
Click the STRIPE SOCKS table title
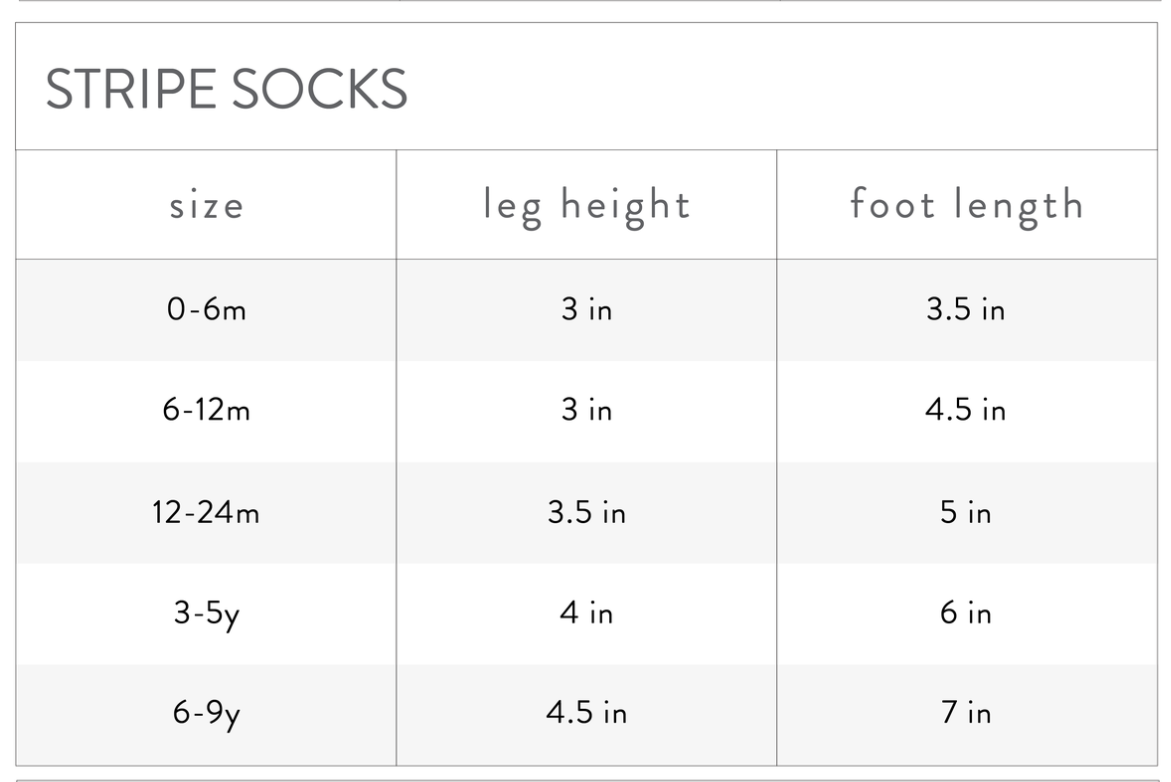coord(226,90)
